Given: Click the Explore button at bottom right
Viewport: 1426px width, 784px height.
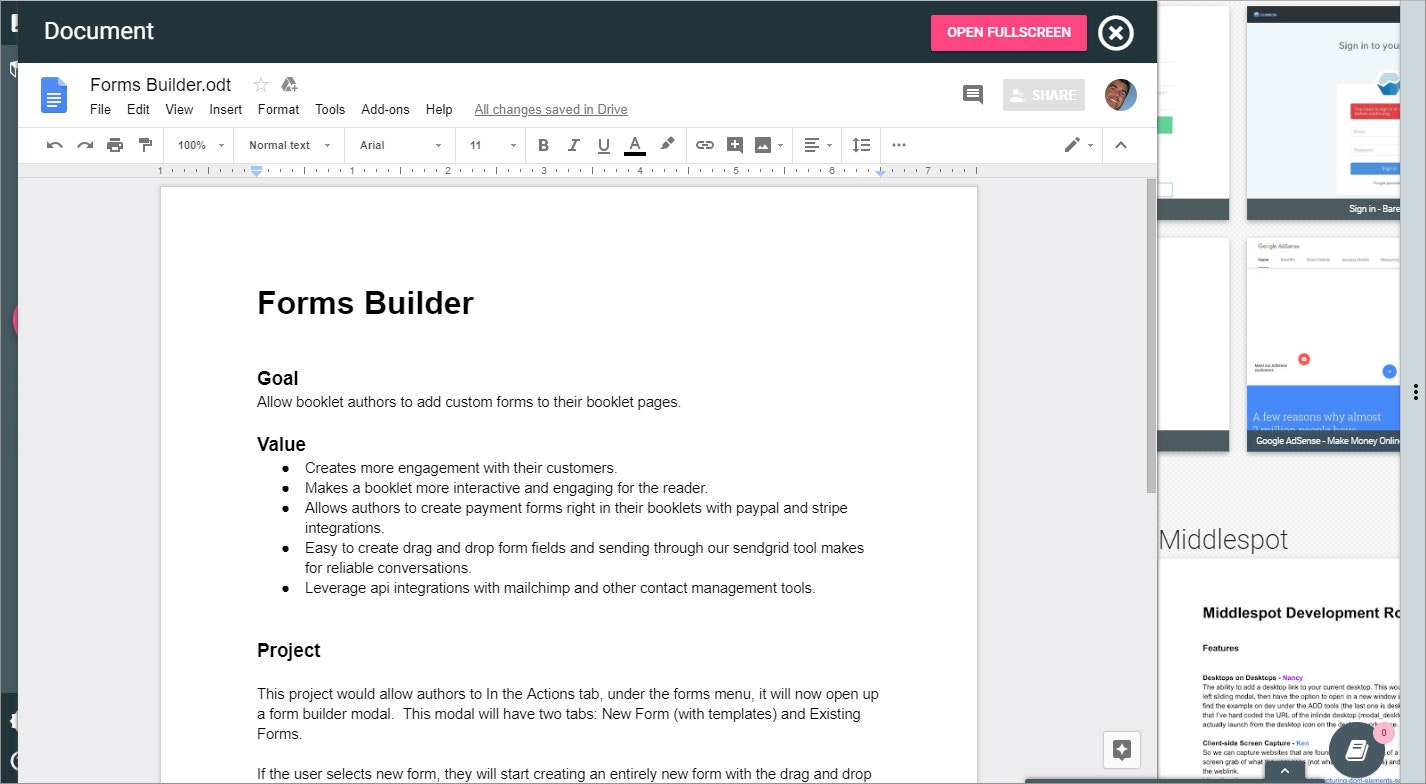Looking at the screenshot, I should [1121, 750].
